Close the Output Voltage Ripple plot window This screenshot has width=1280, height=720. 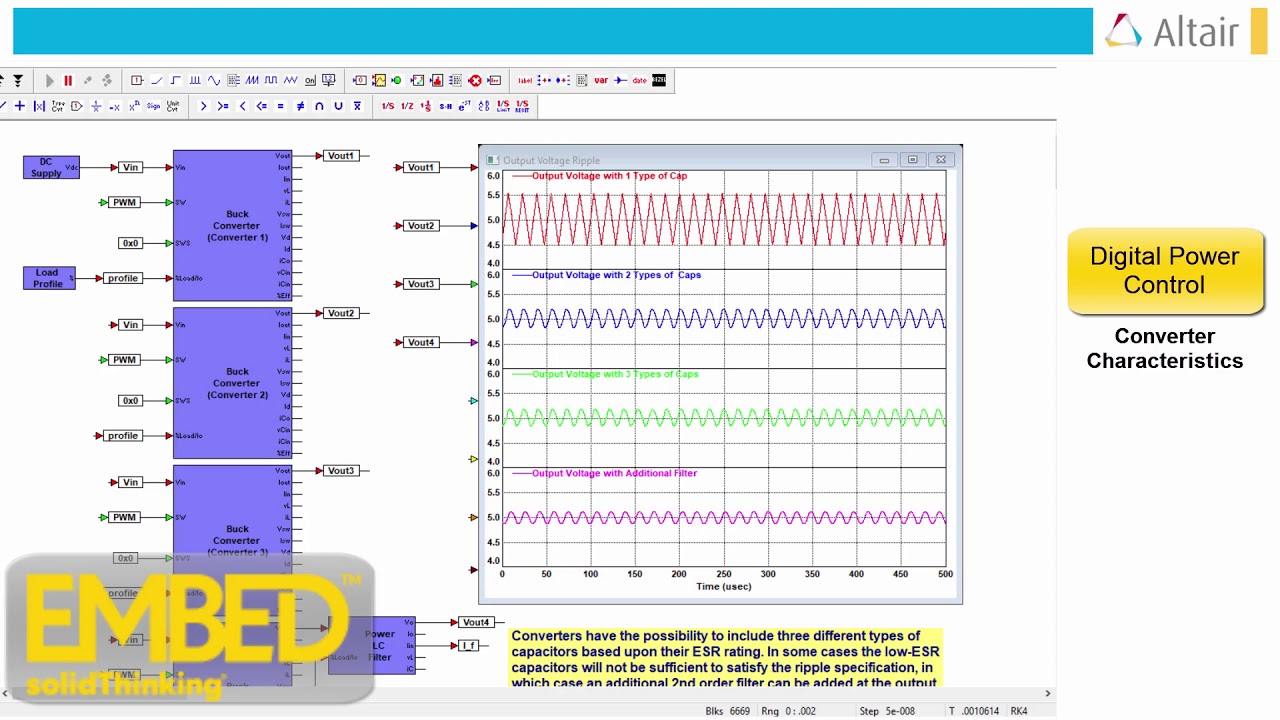tap(941, 160)
